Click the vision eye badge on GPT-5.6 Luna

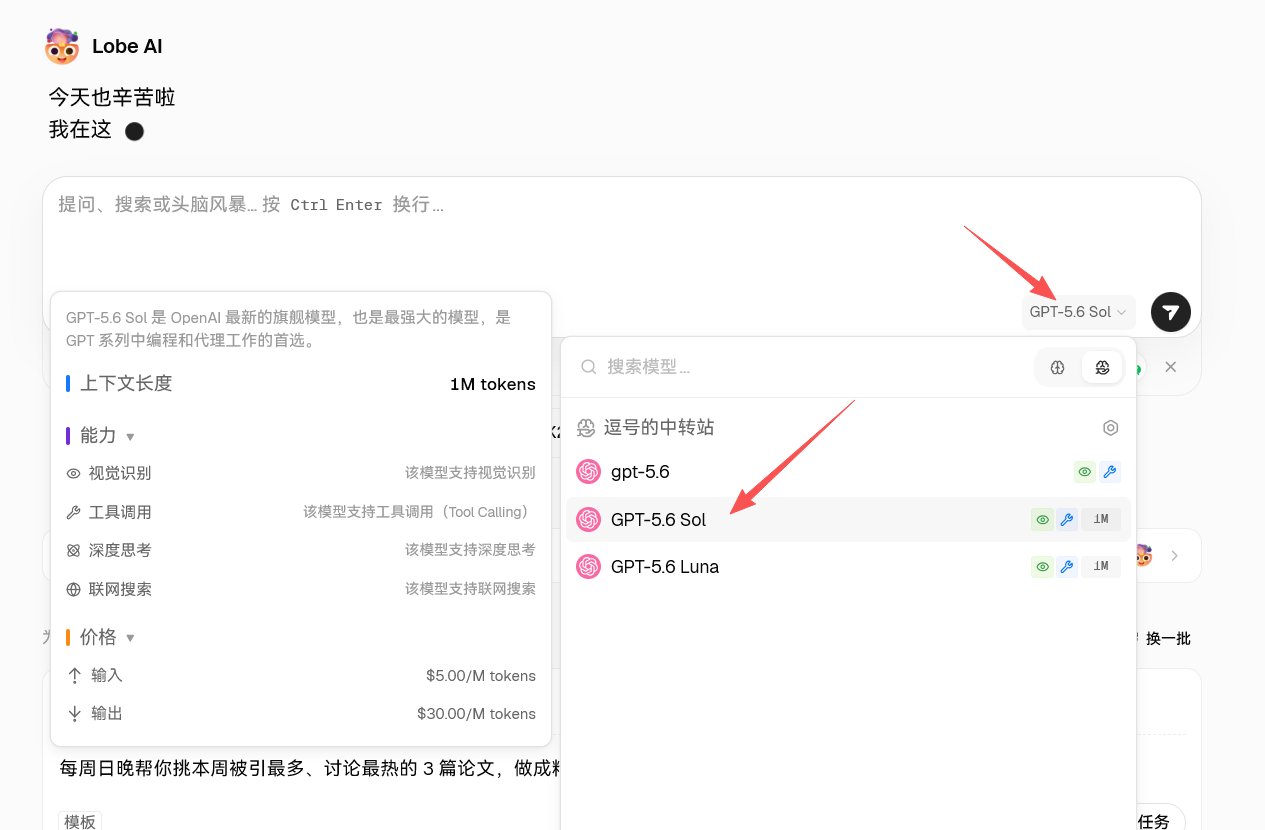tap(1042, 567)
